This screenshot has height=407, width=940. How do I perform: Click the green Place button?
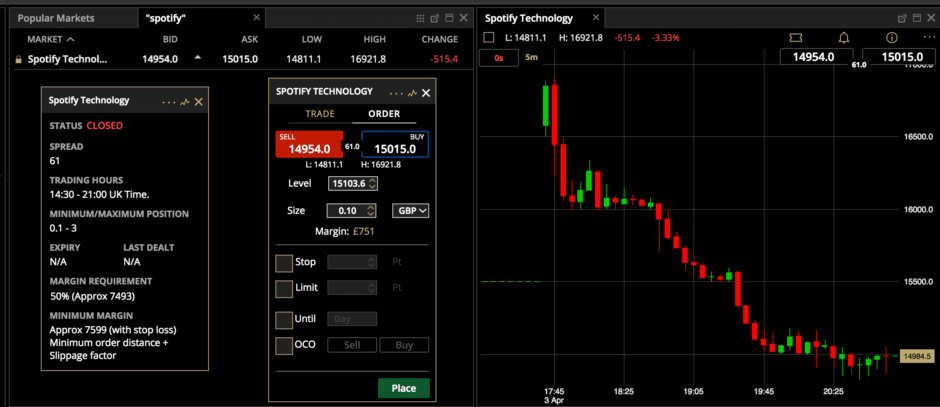pyautogui.click(x=404, y=388)
